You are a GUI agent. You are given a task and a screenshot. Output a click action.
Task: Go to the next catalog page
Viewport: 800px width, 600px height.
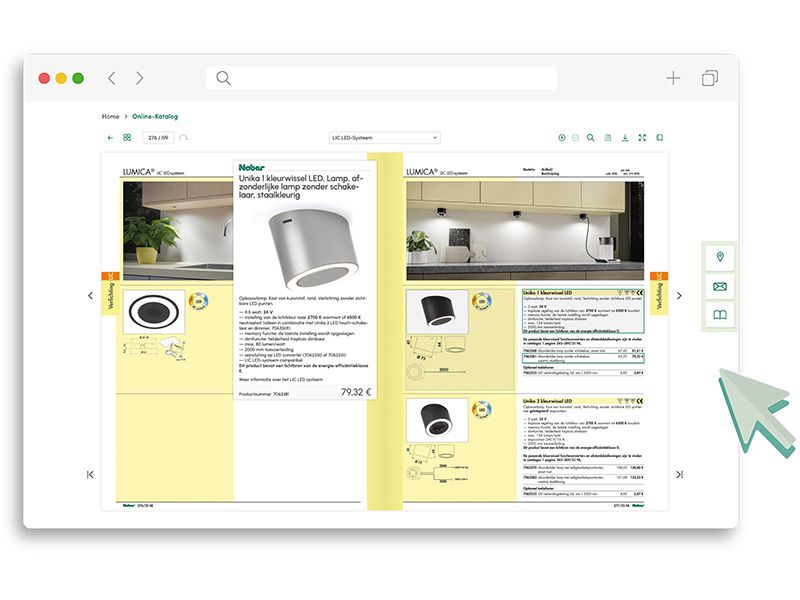679,295
